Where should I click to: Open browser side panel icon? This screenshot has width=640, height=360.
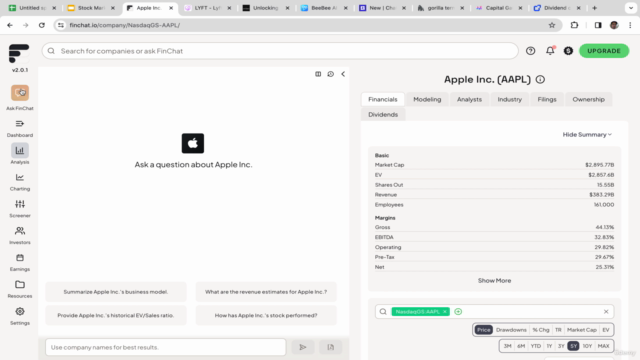(598, 25)
